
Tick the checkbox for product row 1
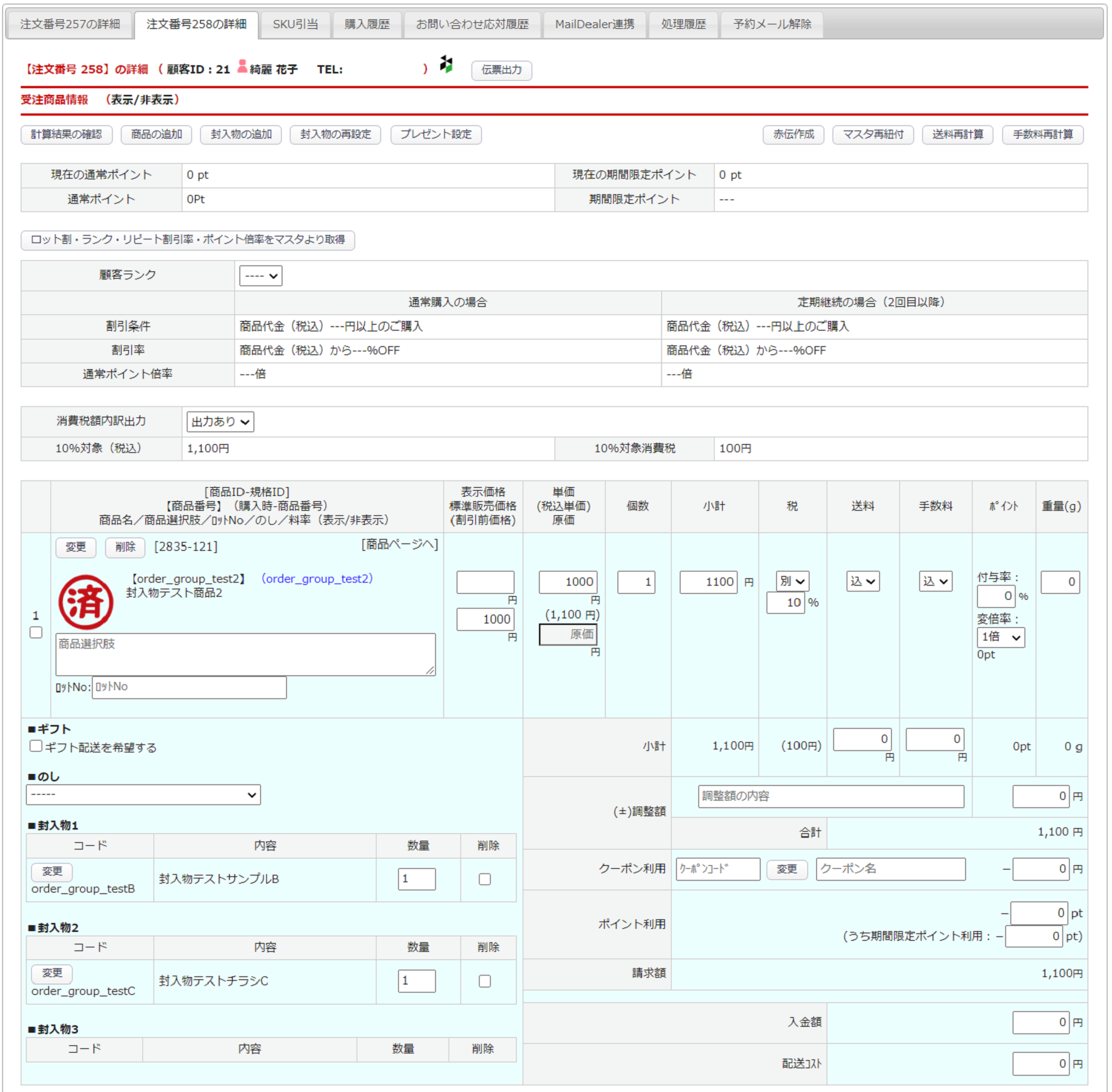click(36, 632)
